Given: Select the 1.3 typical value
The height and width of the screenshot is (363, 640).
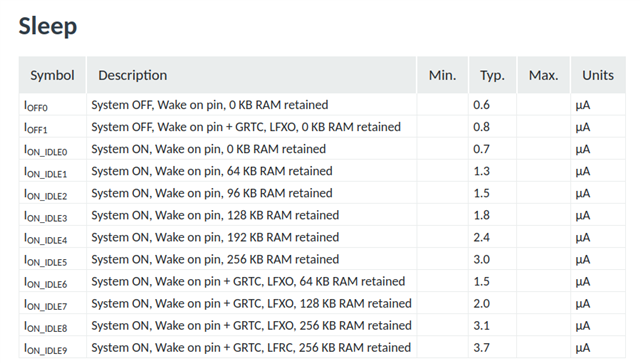Looking at the screenshot, I should [481, 171].
